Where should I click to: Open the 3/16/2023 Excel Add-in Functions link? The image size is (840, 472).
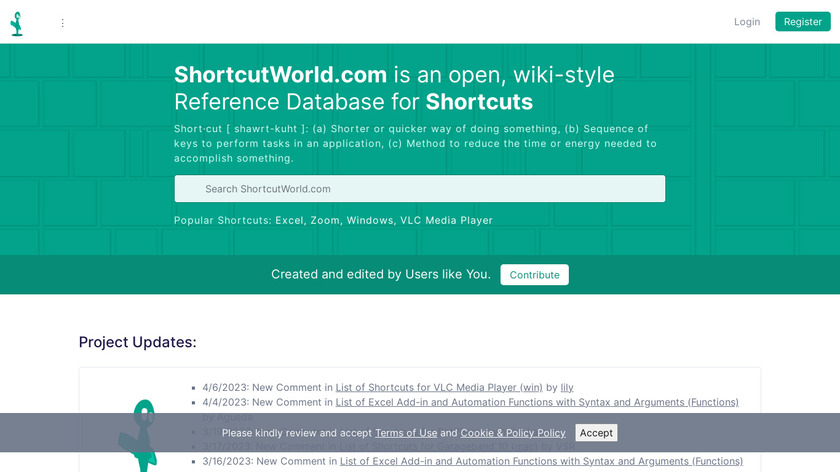(x=541, y=461)
